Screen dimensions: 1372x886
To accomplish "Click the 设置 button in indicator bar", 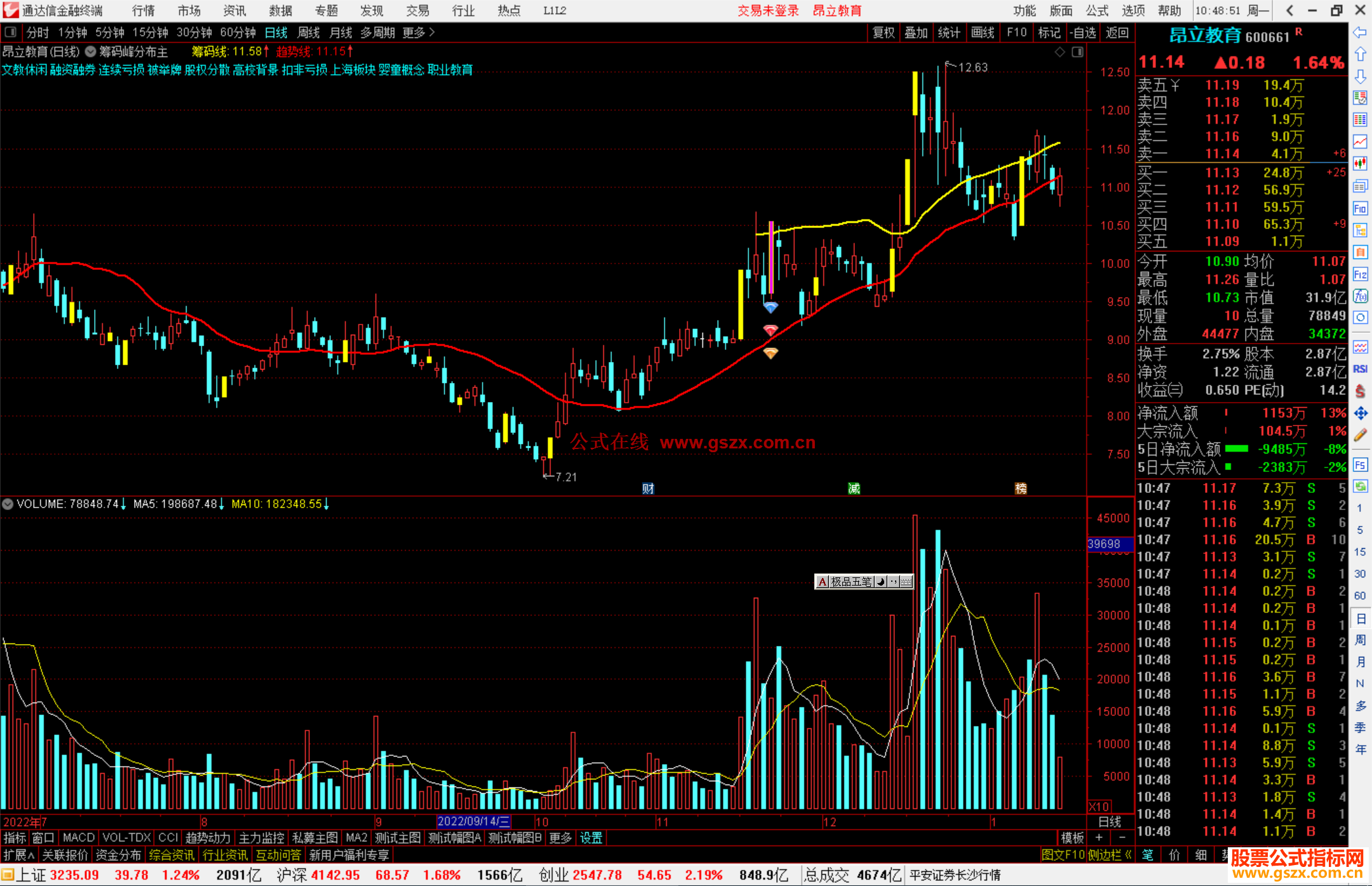I will click(591, 838).
